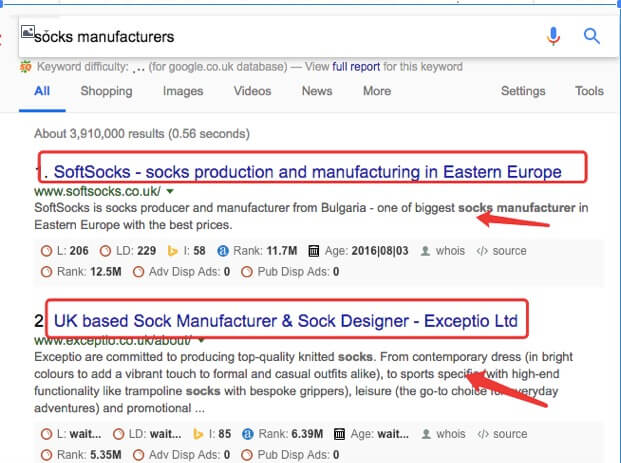The image size is (621, 463).
Task: Open whois for the Exceptio result
Action: pos(443,434)
